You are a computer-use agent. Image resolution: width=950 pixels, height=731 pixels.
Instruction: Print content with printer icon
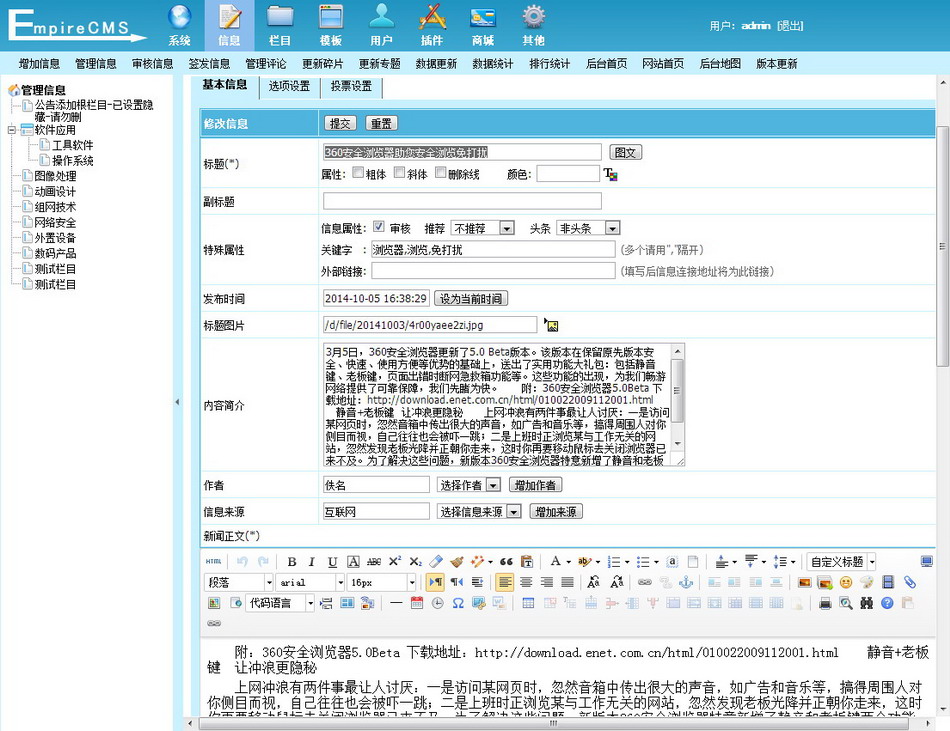point(825,603)
